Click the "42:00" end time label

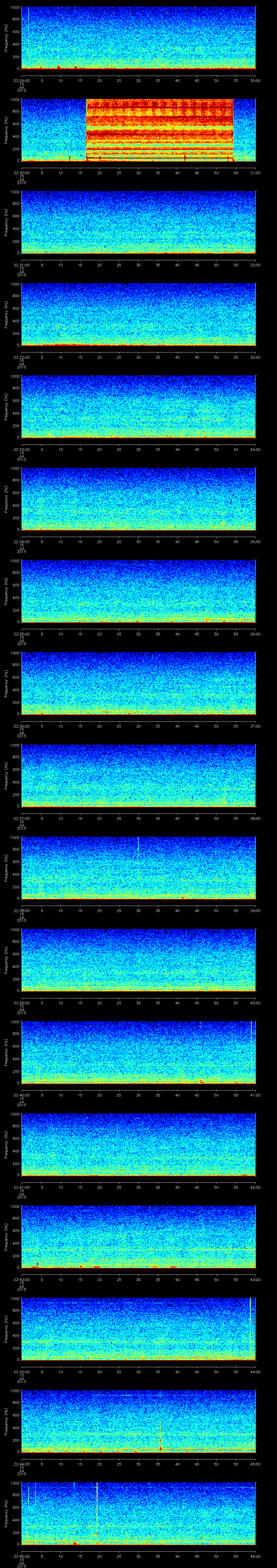click(x=256, y=1187)
